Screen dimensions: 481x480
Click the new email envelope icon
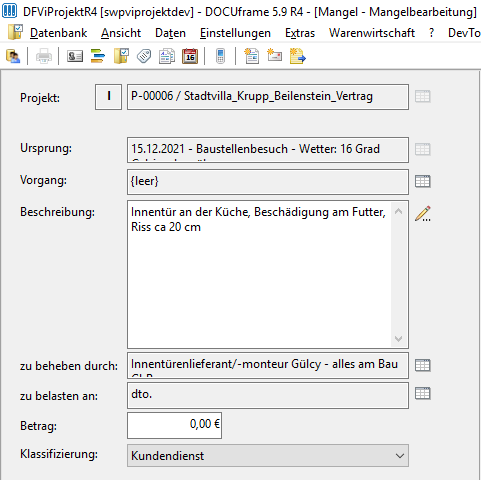274,56
